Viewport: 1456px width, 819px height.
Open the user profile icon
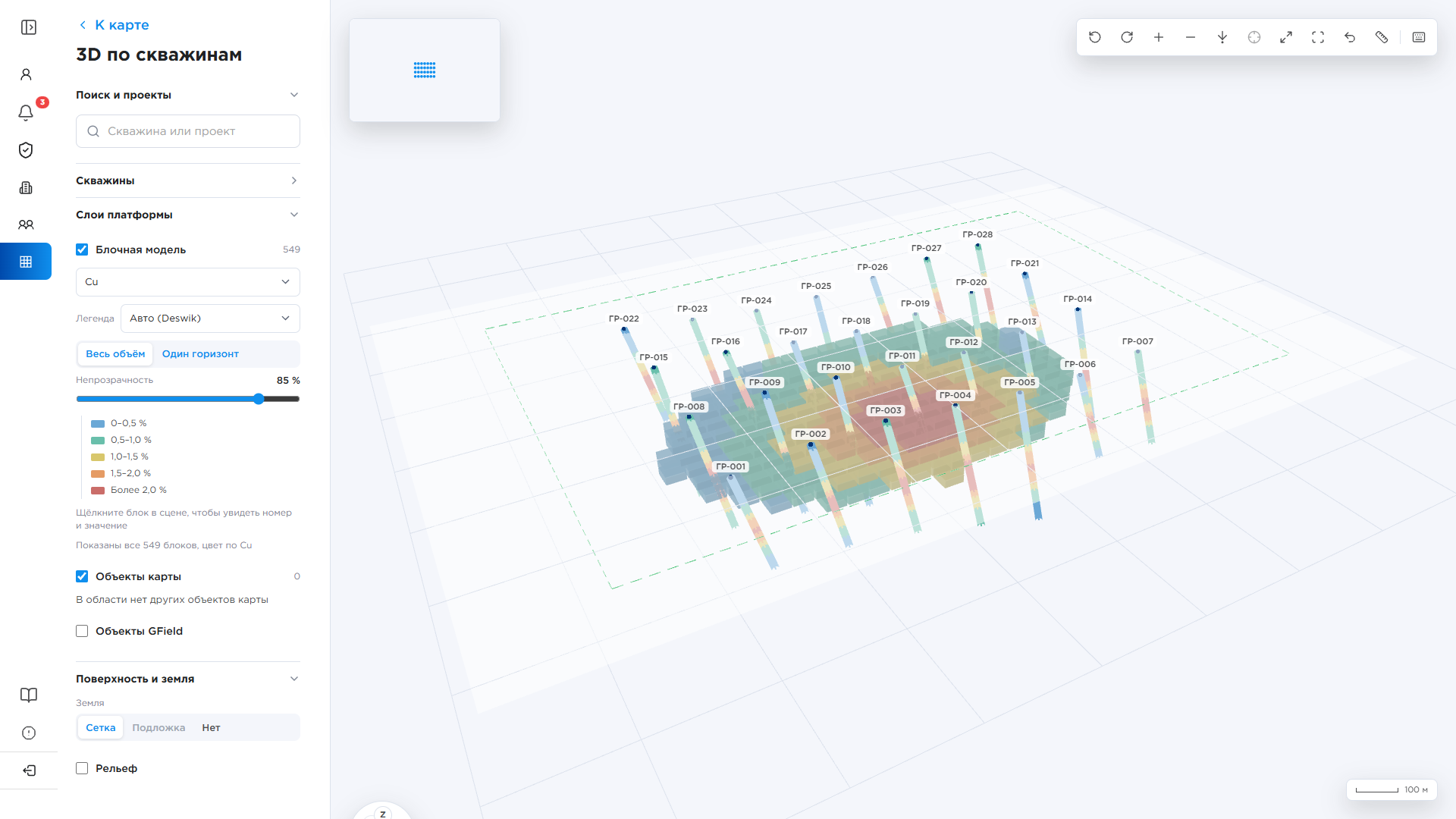[26, 74]
